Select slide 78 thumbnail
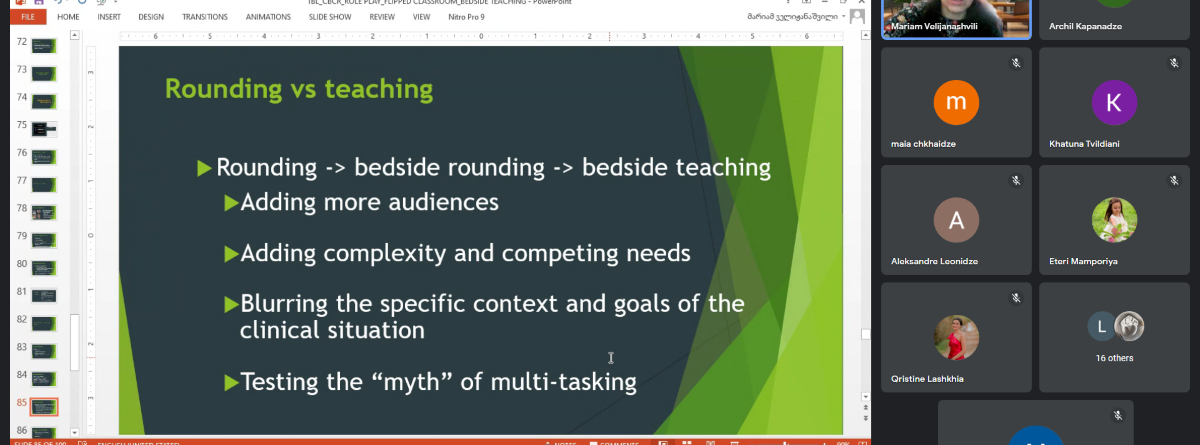The width and height of the screenshot is (1200, 445). tap(44, 212)
